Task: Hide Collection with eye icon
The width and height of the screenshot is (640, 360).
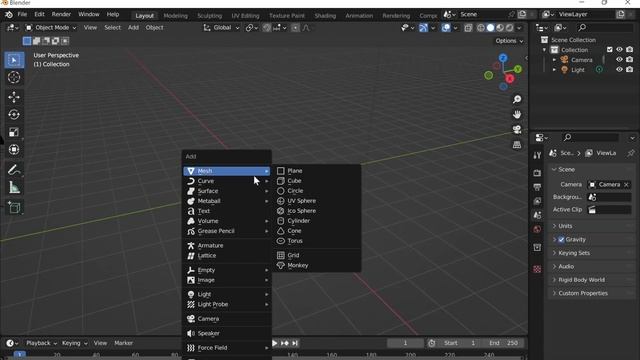Action: click(x=619, y=49)
